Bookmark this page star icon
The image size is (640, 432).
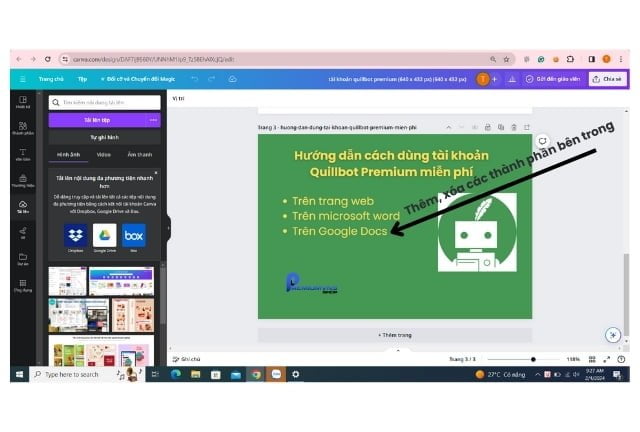click(506, 59)
